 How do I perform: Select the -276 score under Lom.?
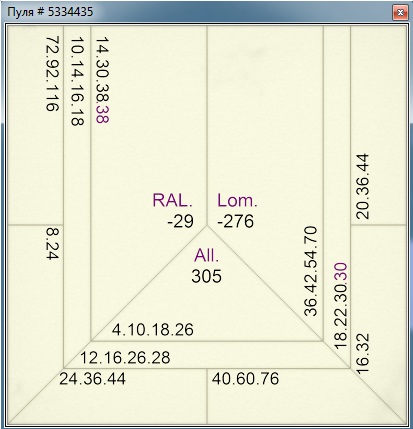(x=235, y=221)
